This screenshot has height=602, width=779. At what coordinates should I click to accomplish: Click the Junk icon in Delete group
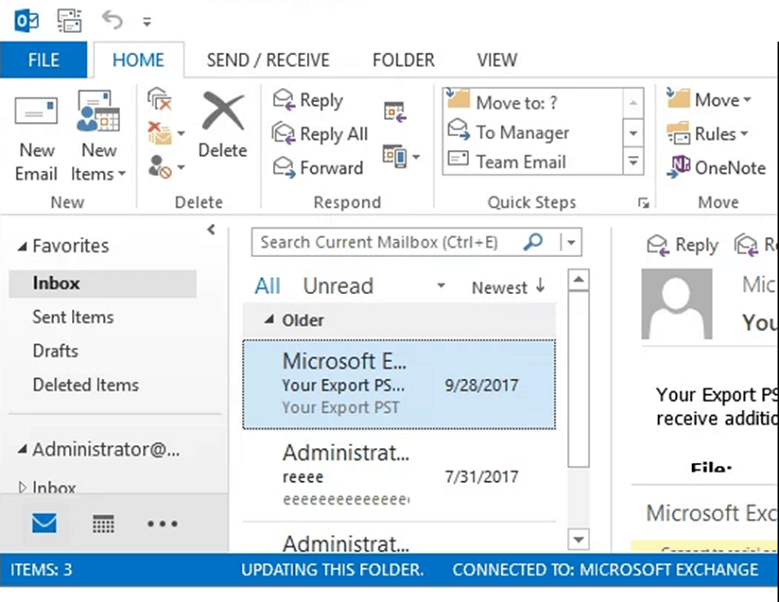pyautogui.click(x=160, y=167)
